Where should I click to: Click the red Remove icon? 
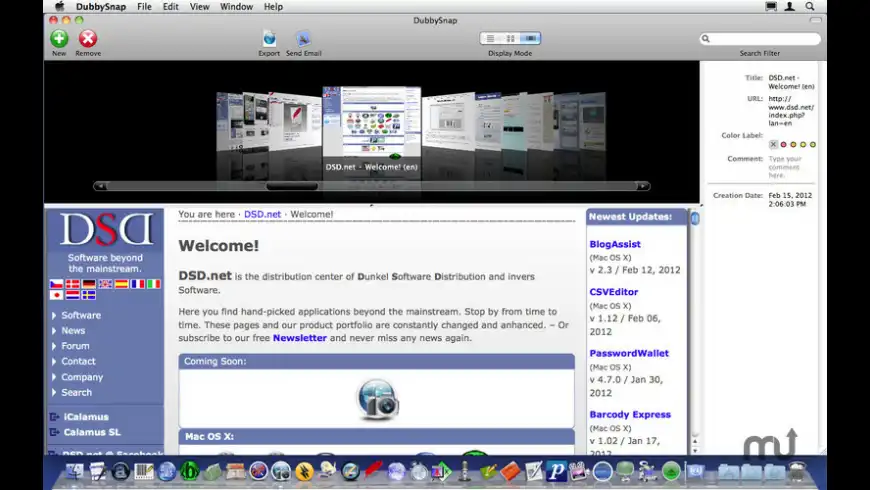(x=88, y=38)
